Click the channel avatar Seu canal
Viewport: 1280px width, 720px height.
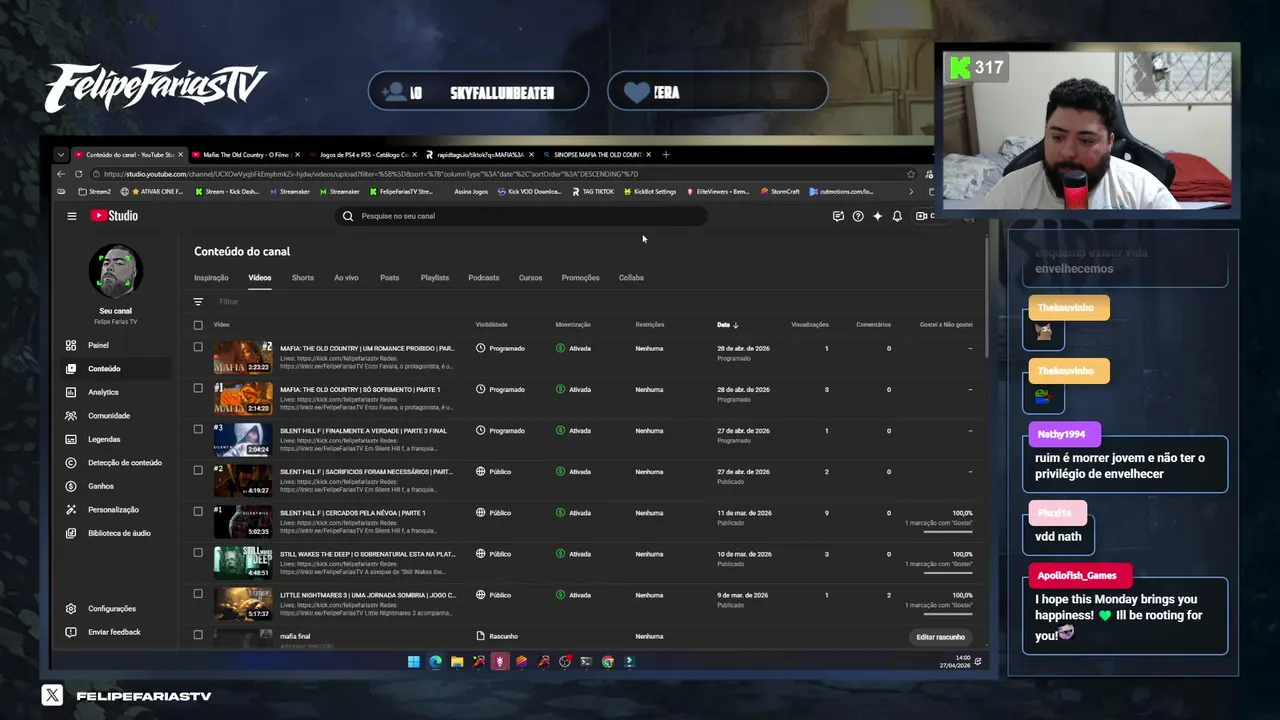click(116, 271)
